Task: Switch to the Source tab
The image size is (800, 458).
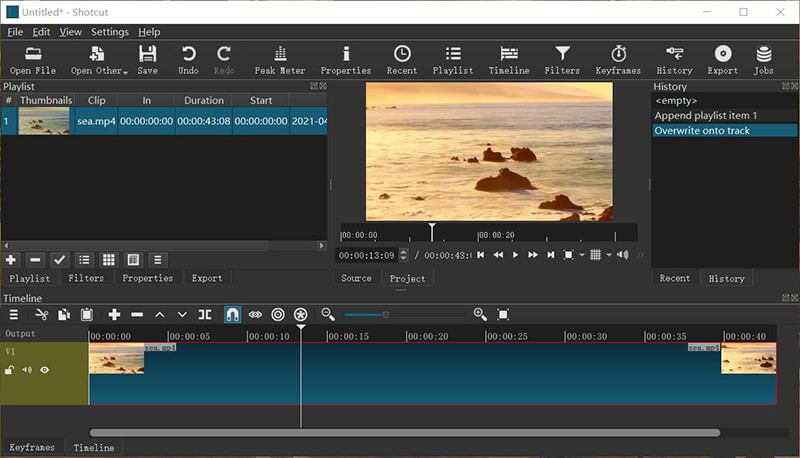Action: [x=356, y=278]
